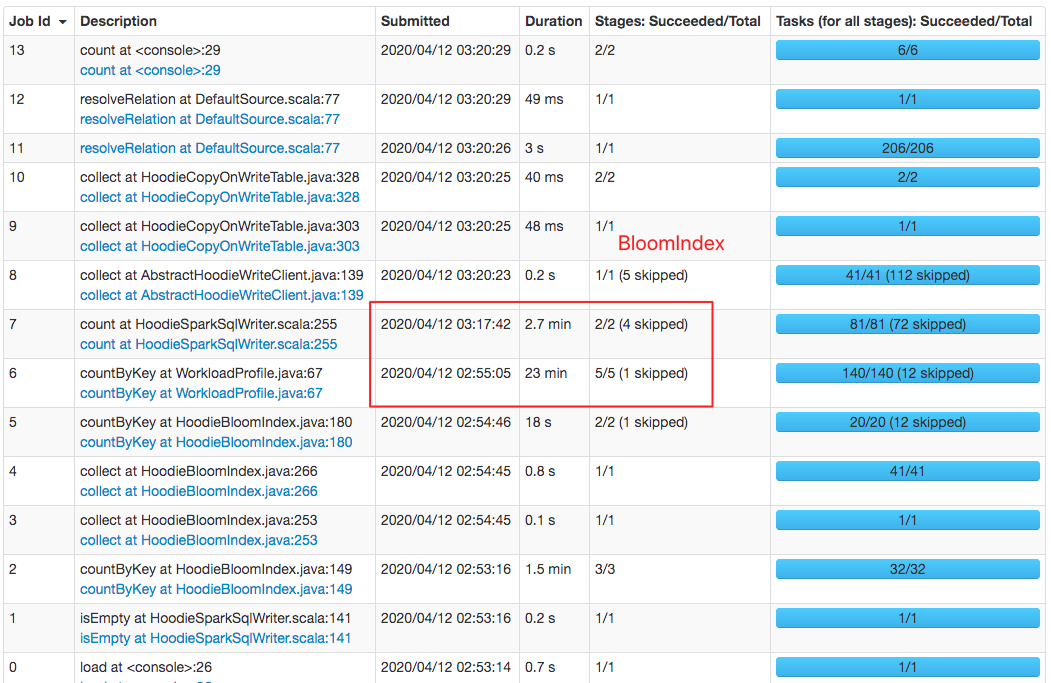Open job 12 resolveRelation at DefaultSource.scala:77 link
Viewport: 1051px width, 683px height.
click(210, 119)
